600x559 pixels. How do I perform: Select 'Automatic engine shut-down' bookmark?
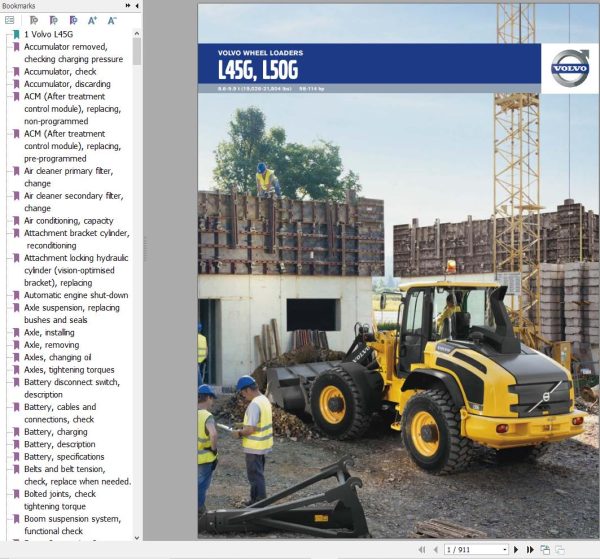tap(76, 295)
